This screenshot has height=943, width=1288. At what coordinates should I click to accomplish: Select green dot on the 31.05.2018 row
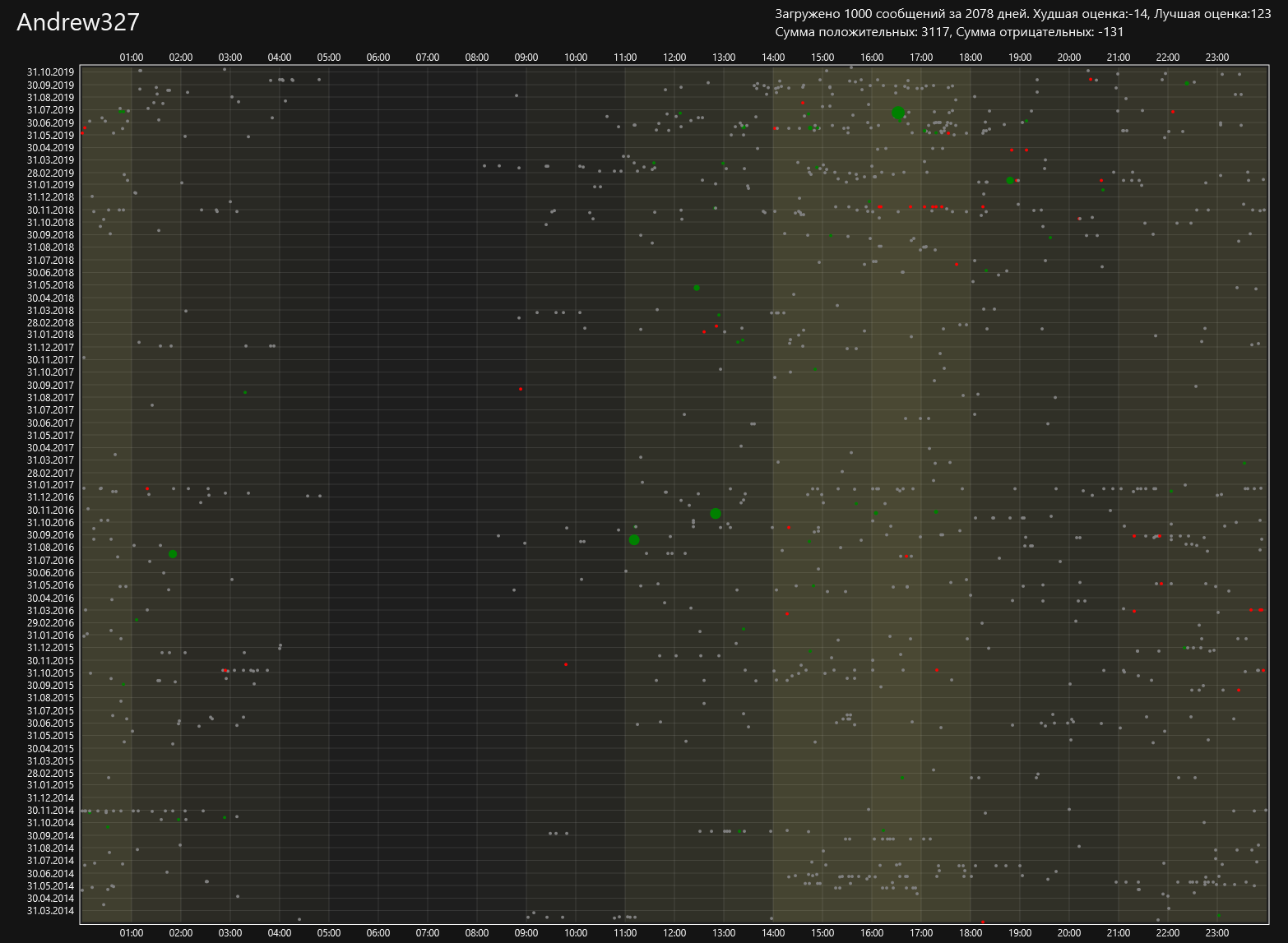(697, 288)
